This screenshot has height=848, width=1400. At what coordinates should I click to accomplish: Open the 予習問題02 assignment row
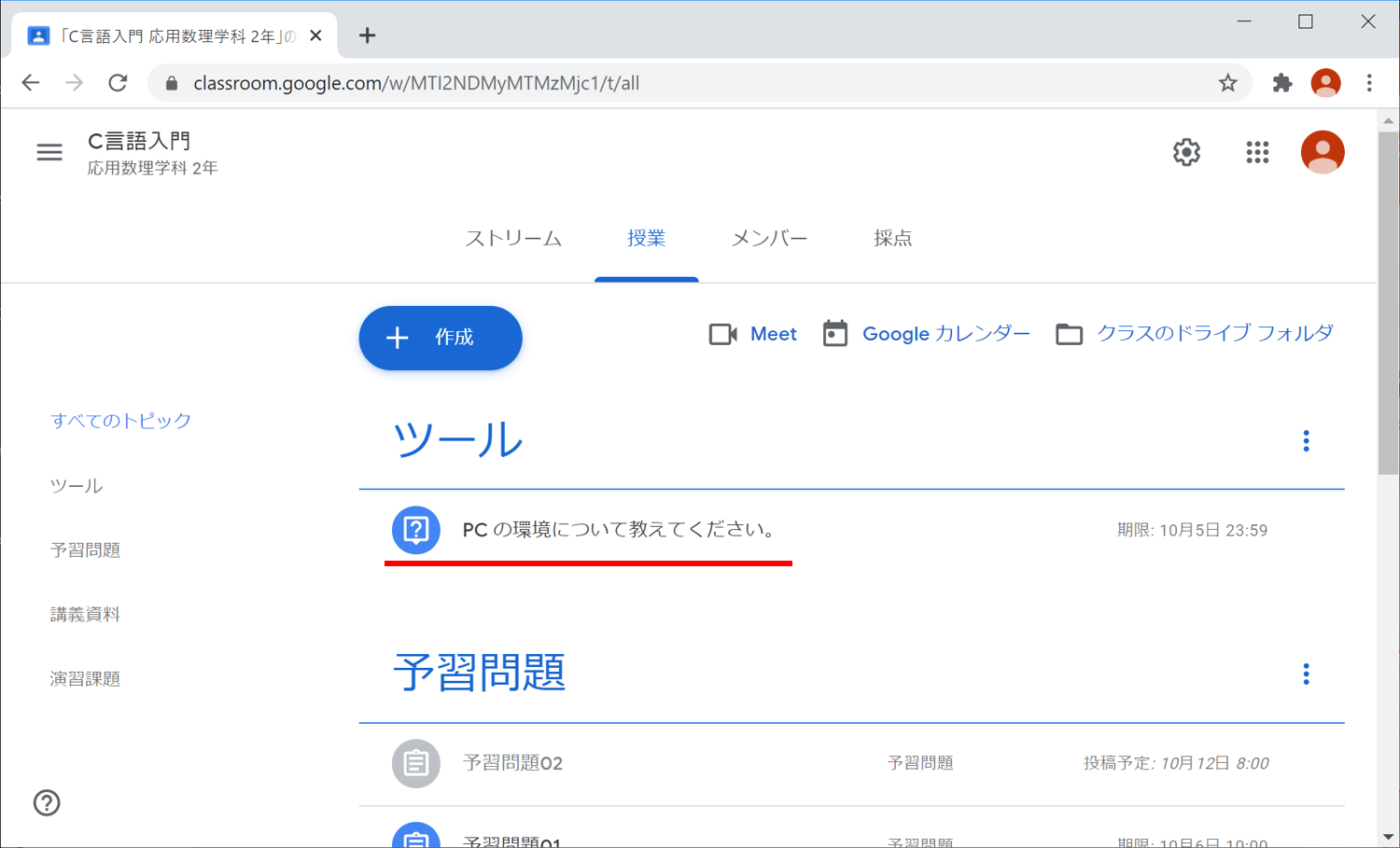tap(851, 763)
